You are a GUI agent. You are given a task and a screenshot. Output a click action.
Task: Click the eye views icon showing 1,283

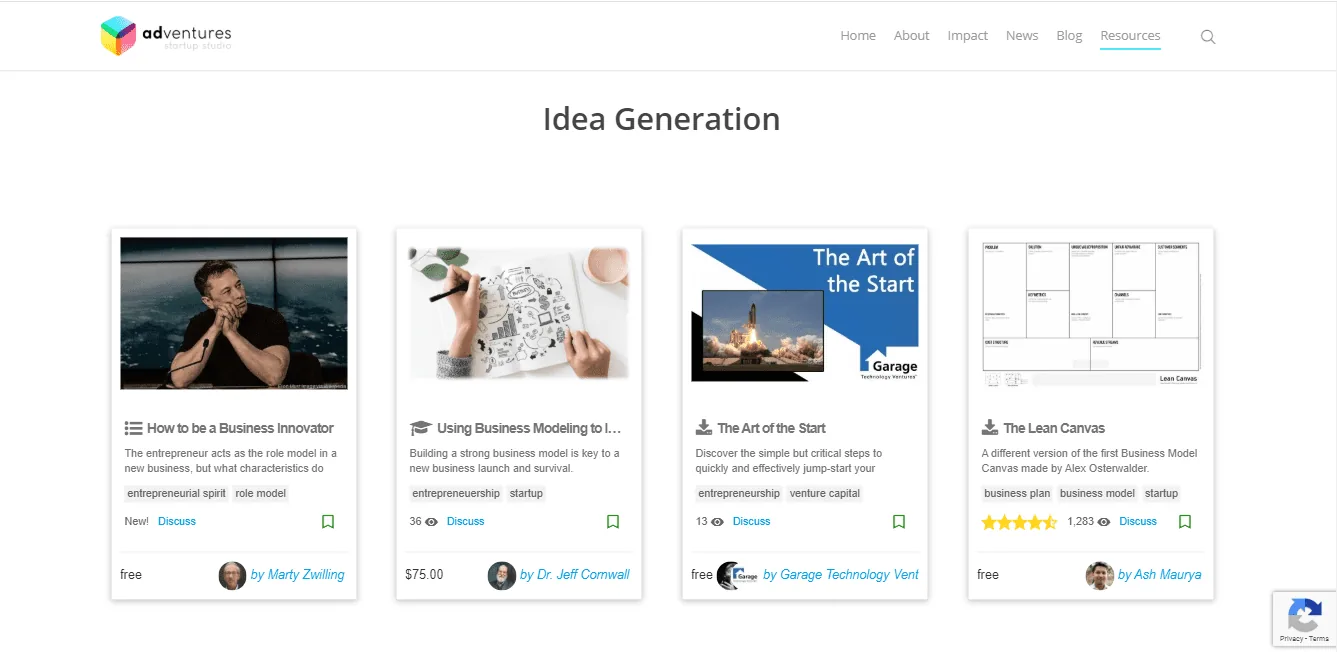[1104, 522]
